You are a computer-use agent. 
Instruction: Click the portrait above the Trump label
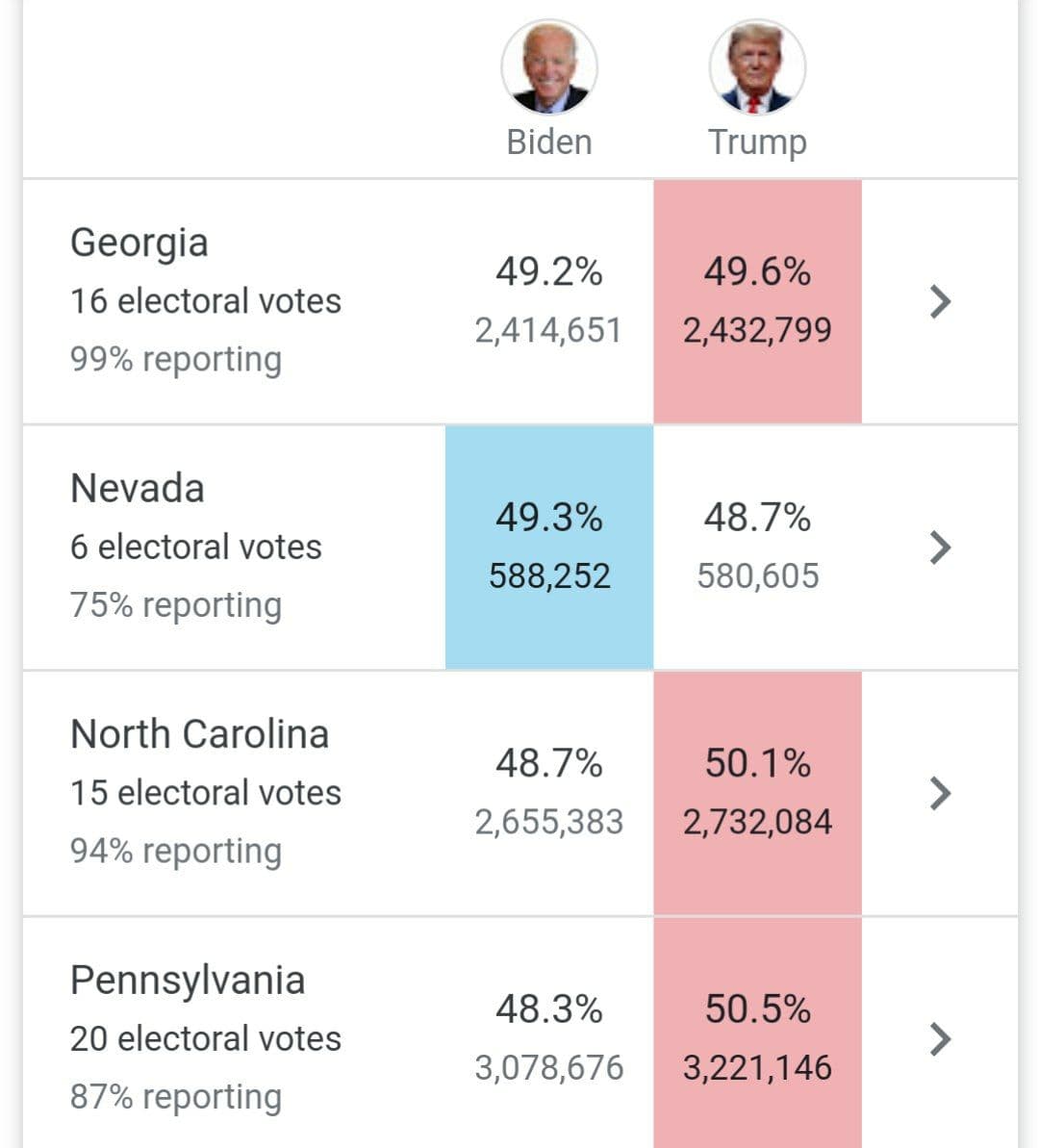[757, 68]
